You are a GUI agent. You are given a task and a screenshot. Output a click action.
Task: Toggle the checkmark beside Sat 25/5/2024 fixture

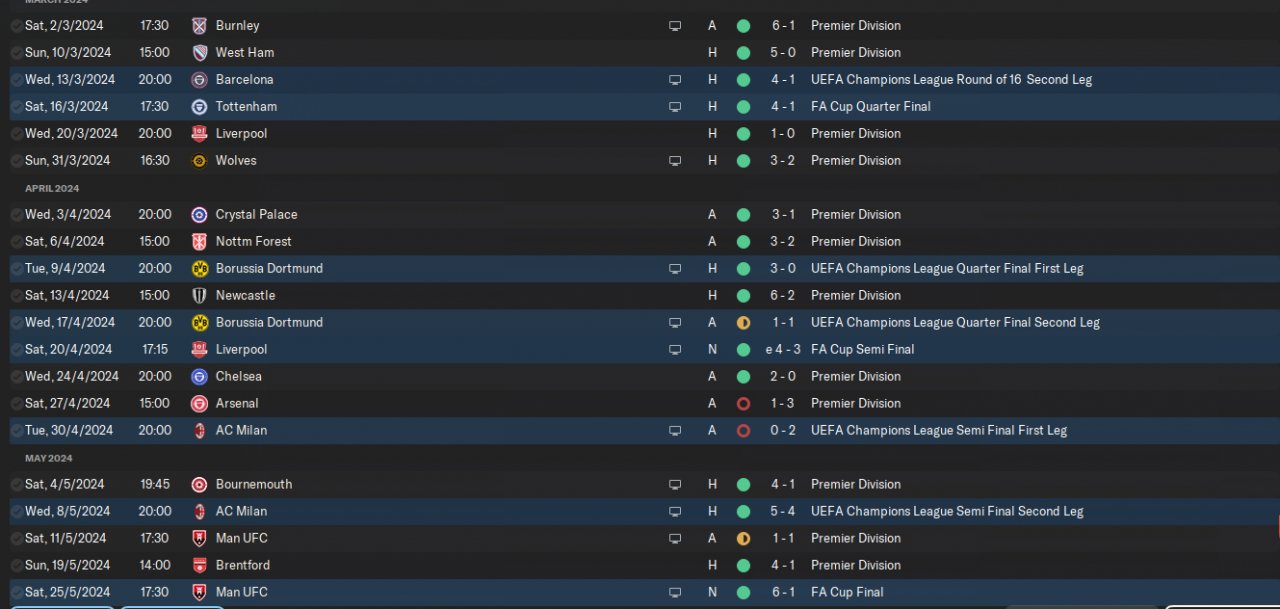(x=17, y=592)
